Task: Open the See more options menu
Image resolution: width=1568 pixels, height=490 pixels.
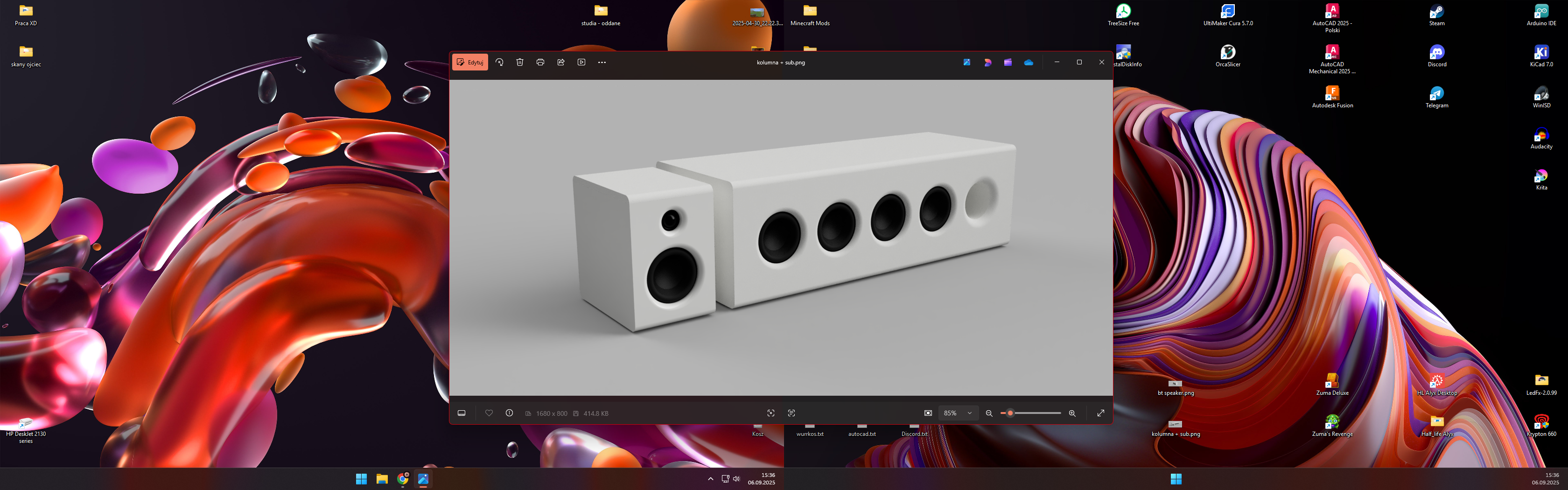Action: tap(602, 62)
